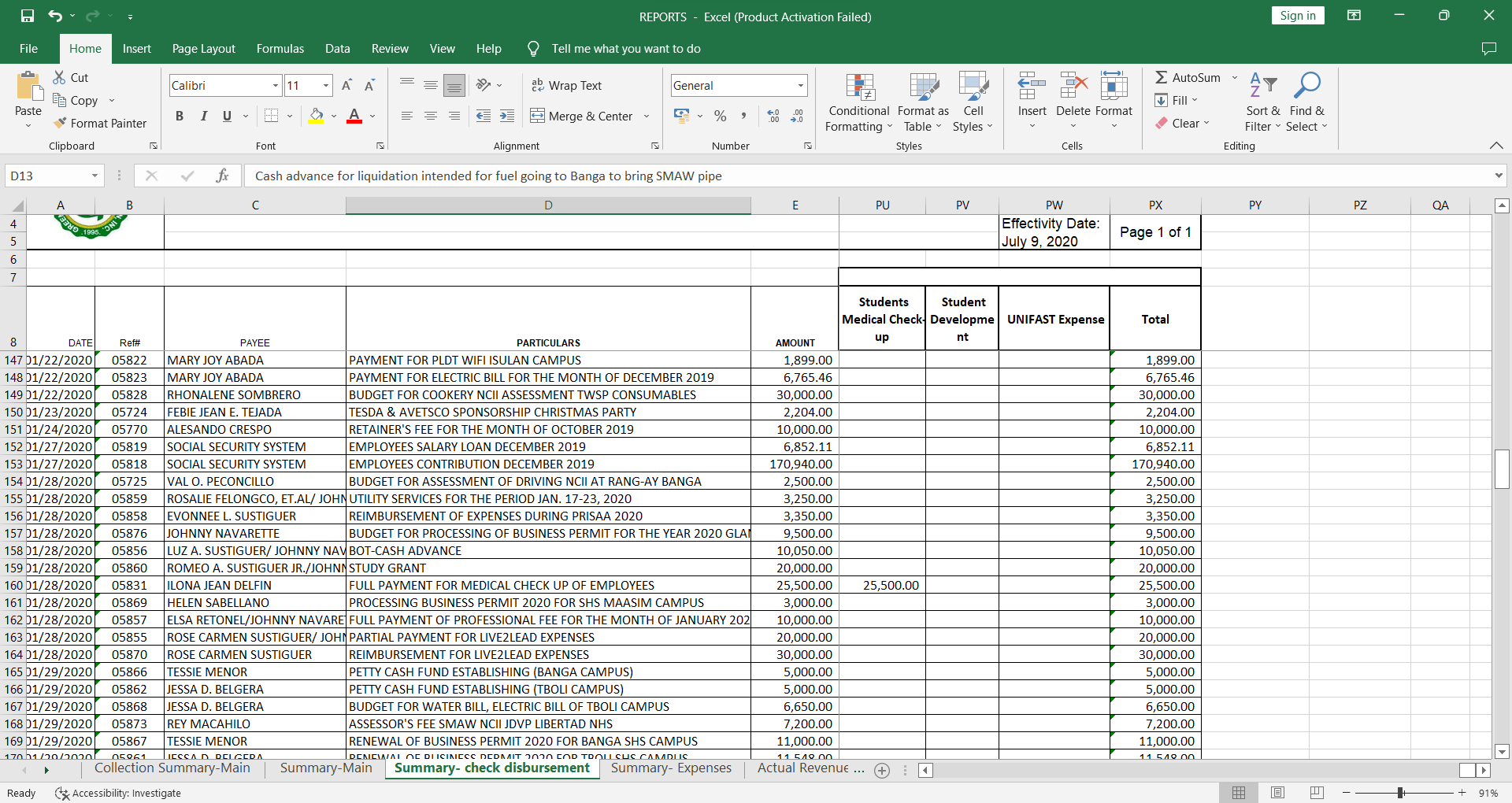Add a new sheet with plus button
Viewport: 1512px width, 803px height.
[x=882, y=771]
